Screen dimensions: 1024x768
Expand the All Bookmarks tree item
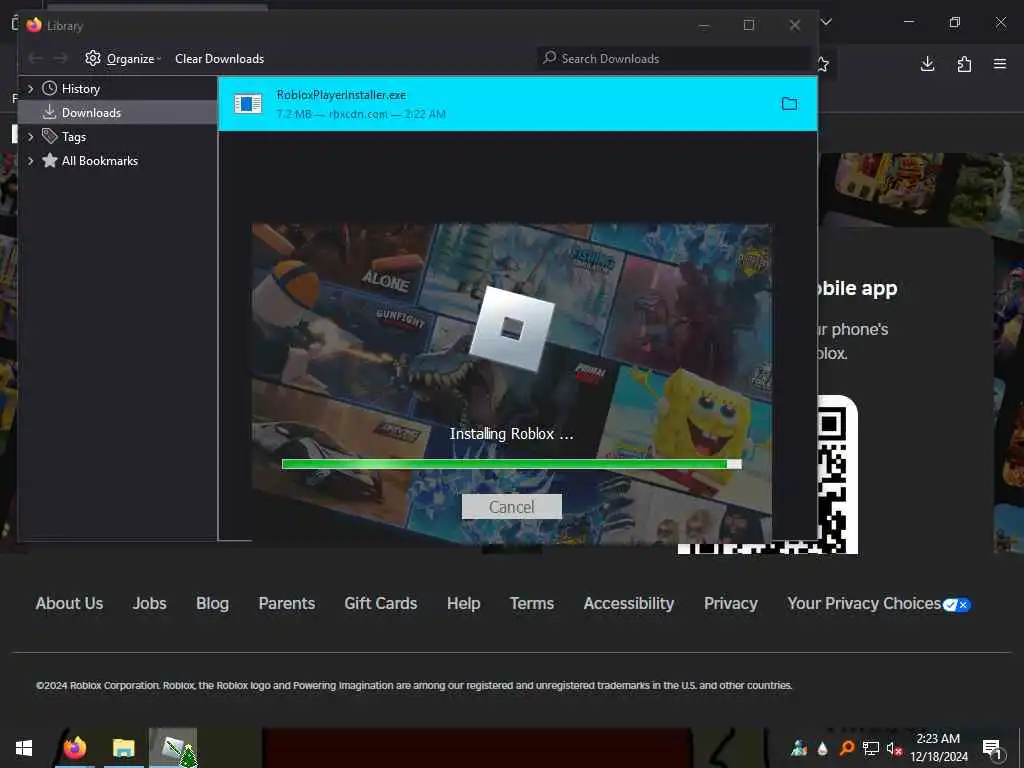pos(30,161)
